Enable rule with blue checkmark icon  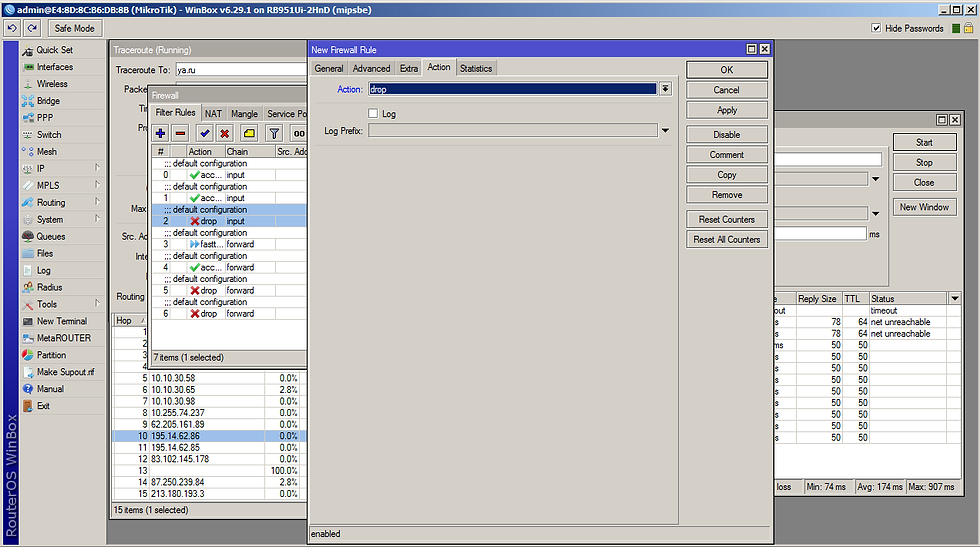coord(205,133)
